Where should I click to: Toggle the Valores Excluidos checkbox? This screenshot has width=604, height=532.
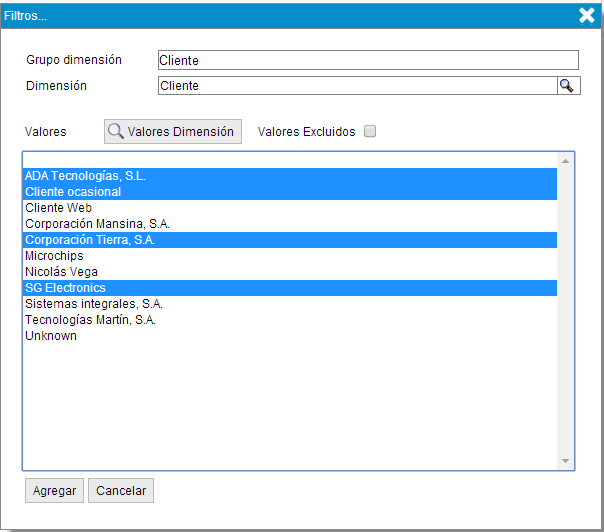[370, 131]
